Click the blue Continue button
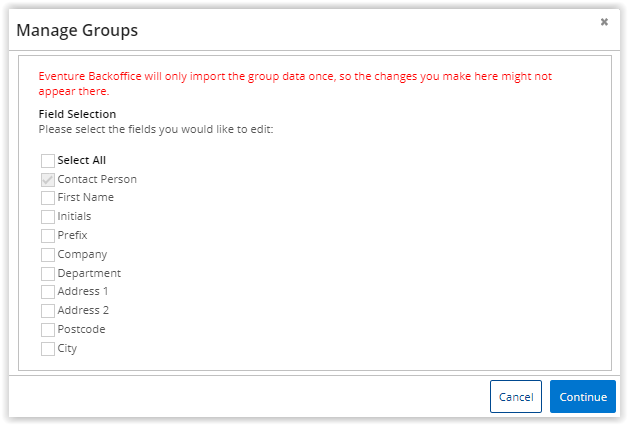This screenshot has height=425, width=628. (583, 397)
